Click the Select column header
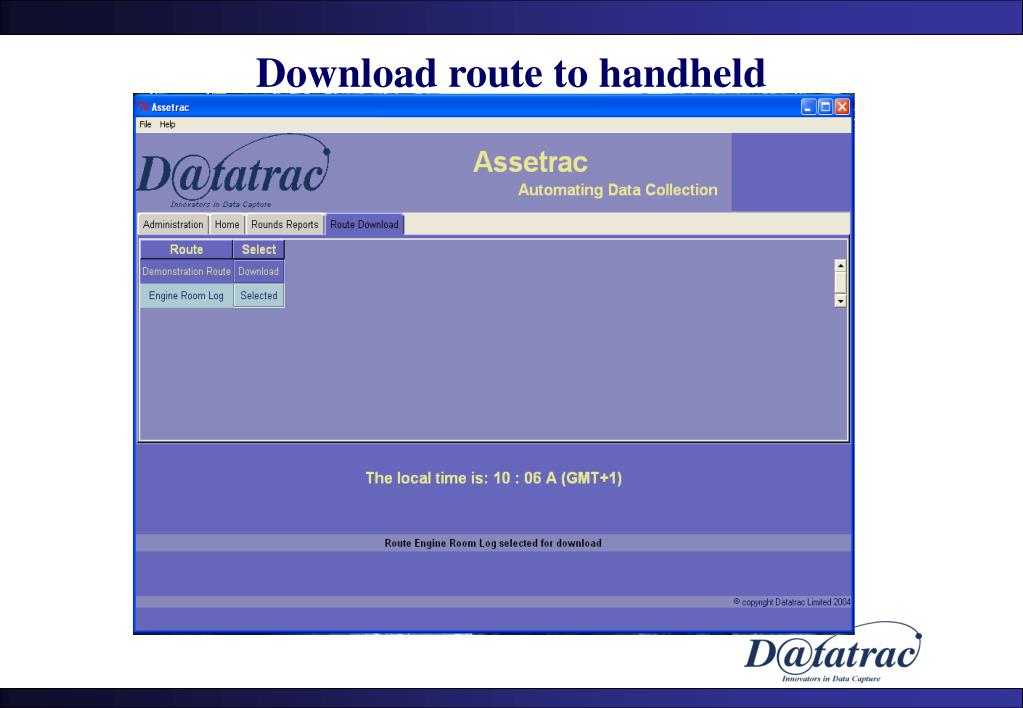The image size is (1023, 708). click(x=259, y=249)
